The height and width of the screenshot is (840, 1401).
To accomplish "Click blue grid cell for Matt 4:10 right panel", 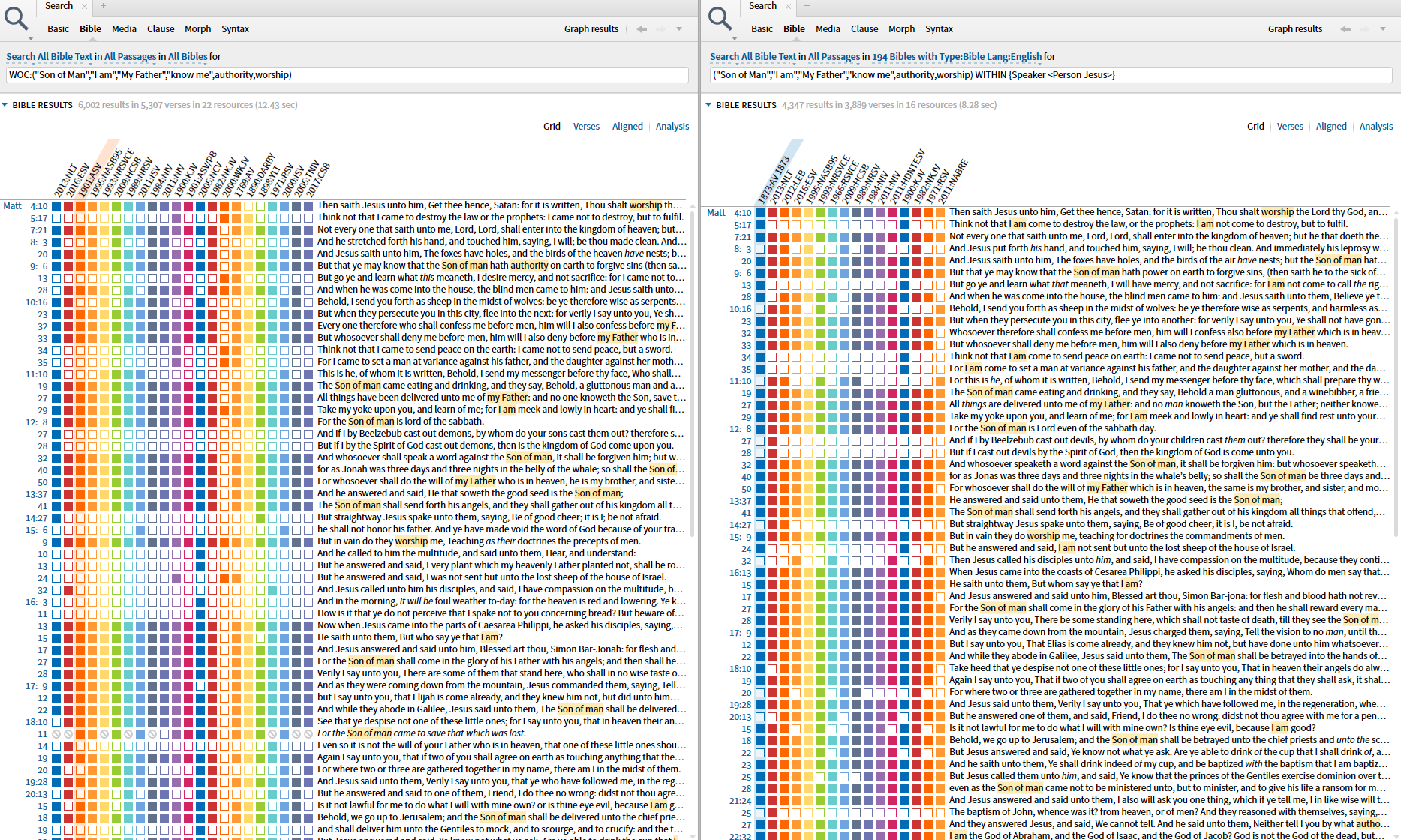I will click(760, 212).
